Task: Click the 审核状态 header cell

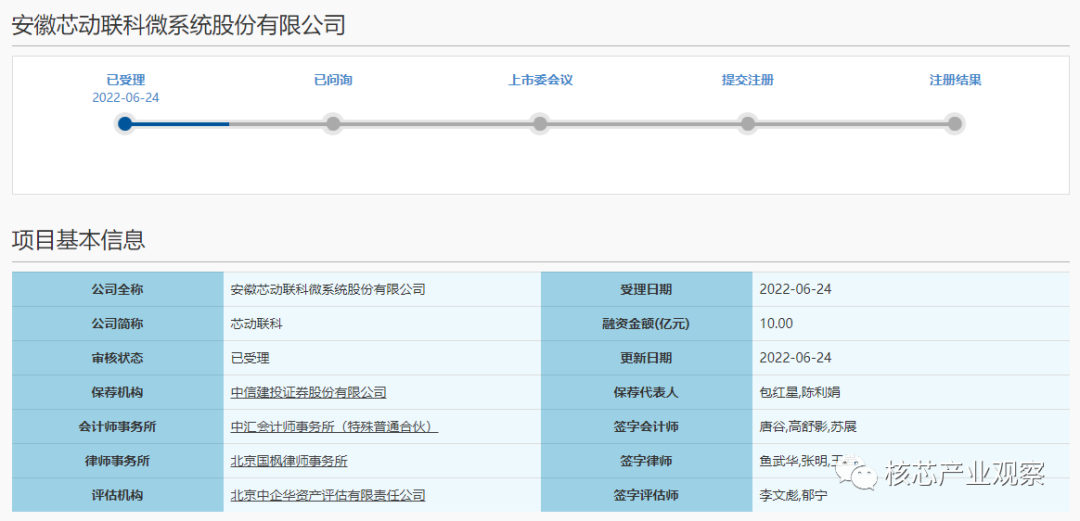Action: coord(117,358)
